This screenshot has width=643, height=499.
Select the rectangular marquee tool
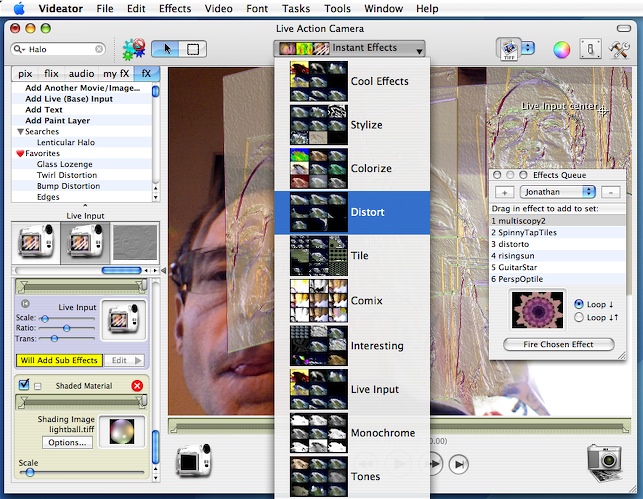(x=193, y=49)
